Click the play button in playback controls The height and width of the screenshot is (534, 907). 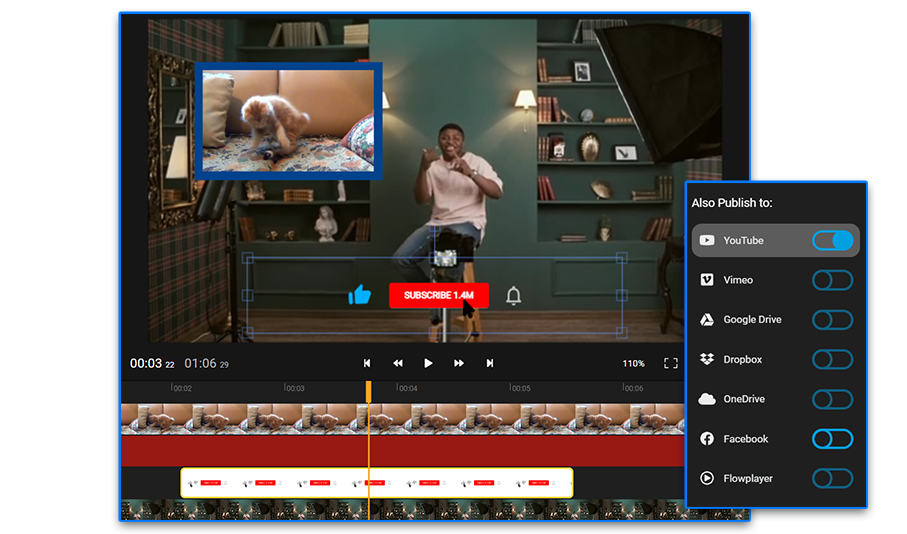(x=428, y=363)
